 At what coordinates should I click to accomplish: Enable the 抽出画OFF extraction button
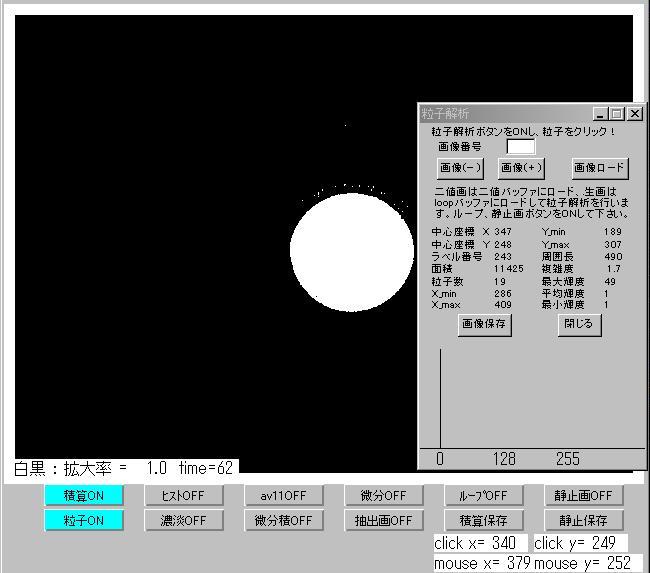(384, 520)
